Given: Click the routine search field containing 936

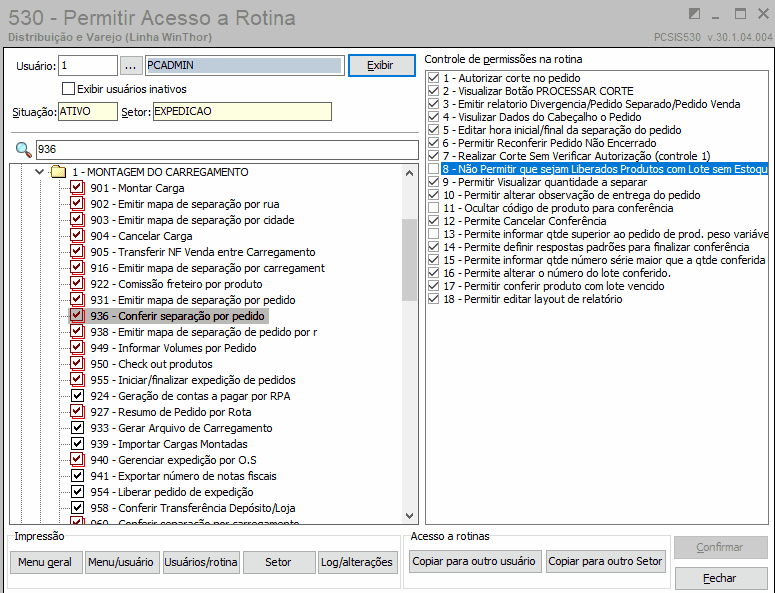Looking at the screenshot, I should tap(227, 149).
